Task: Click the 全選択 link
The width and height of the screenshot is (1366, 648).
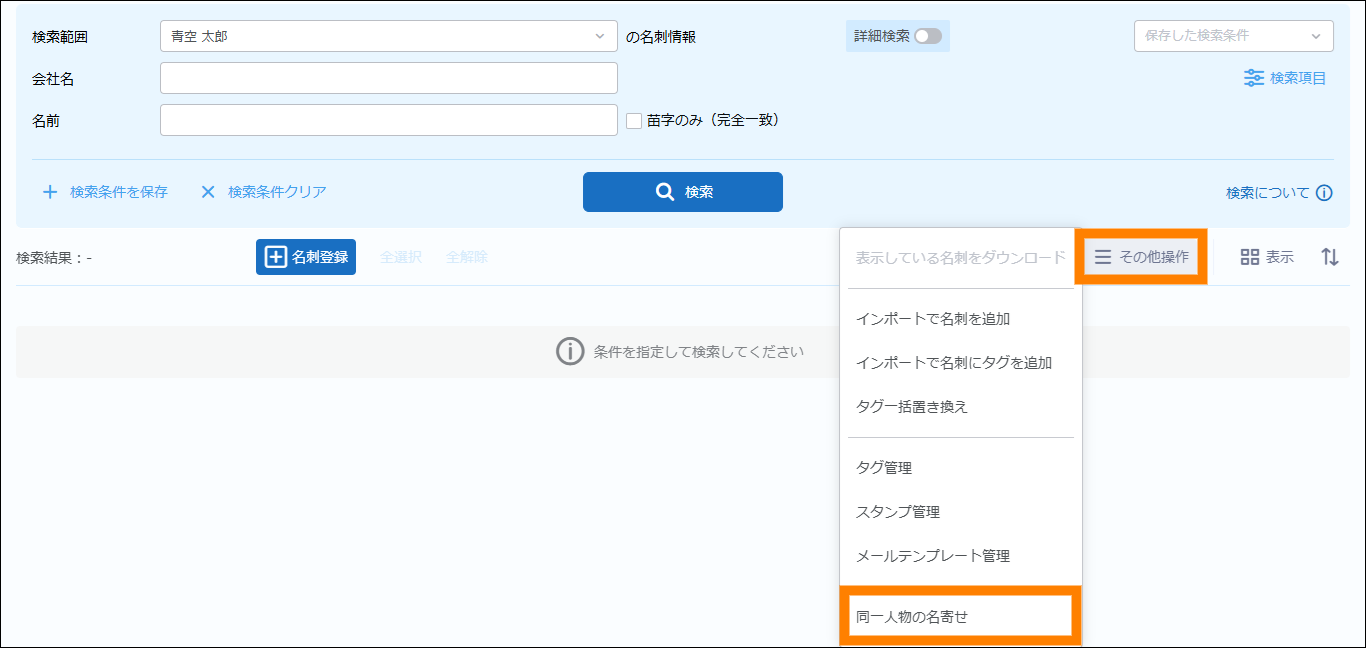Action: (x=400, y=257)
